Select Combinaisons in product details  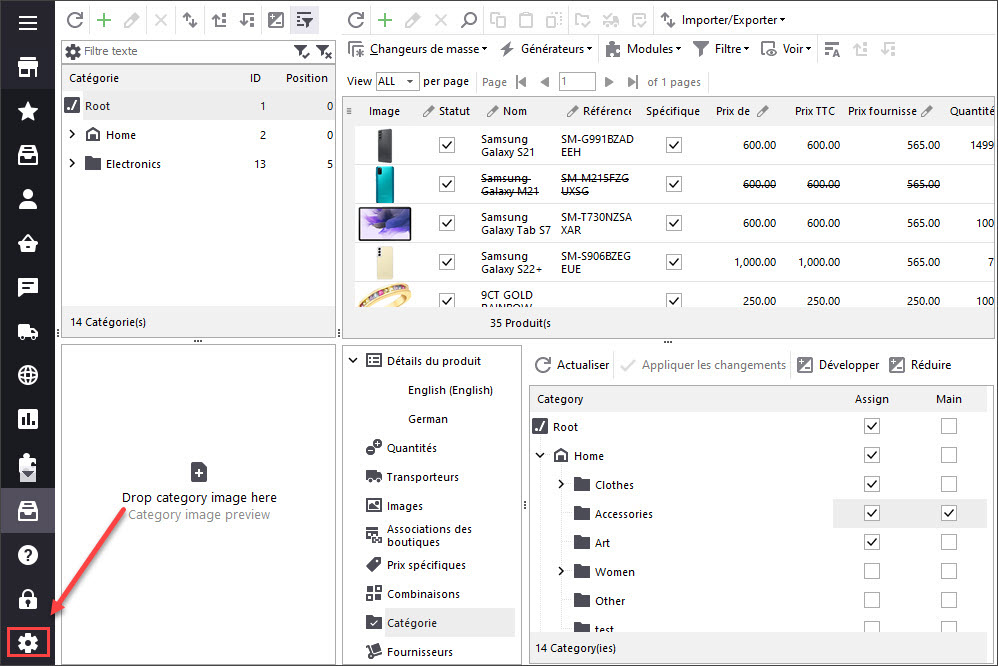[423, 594]
